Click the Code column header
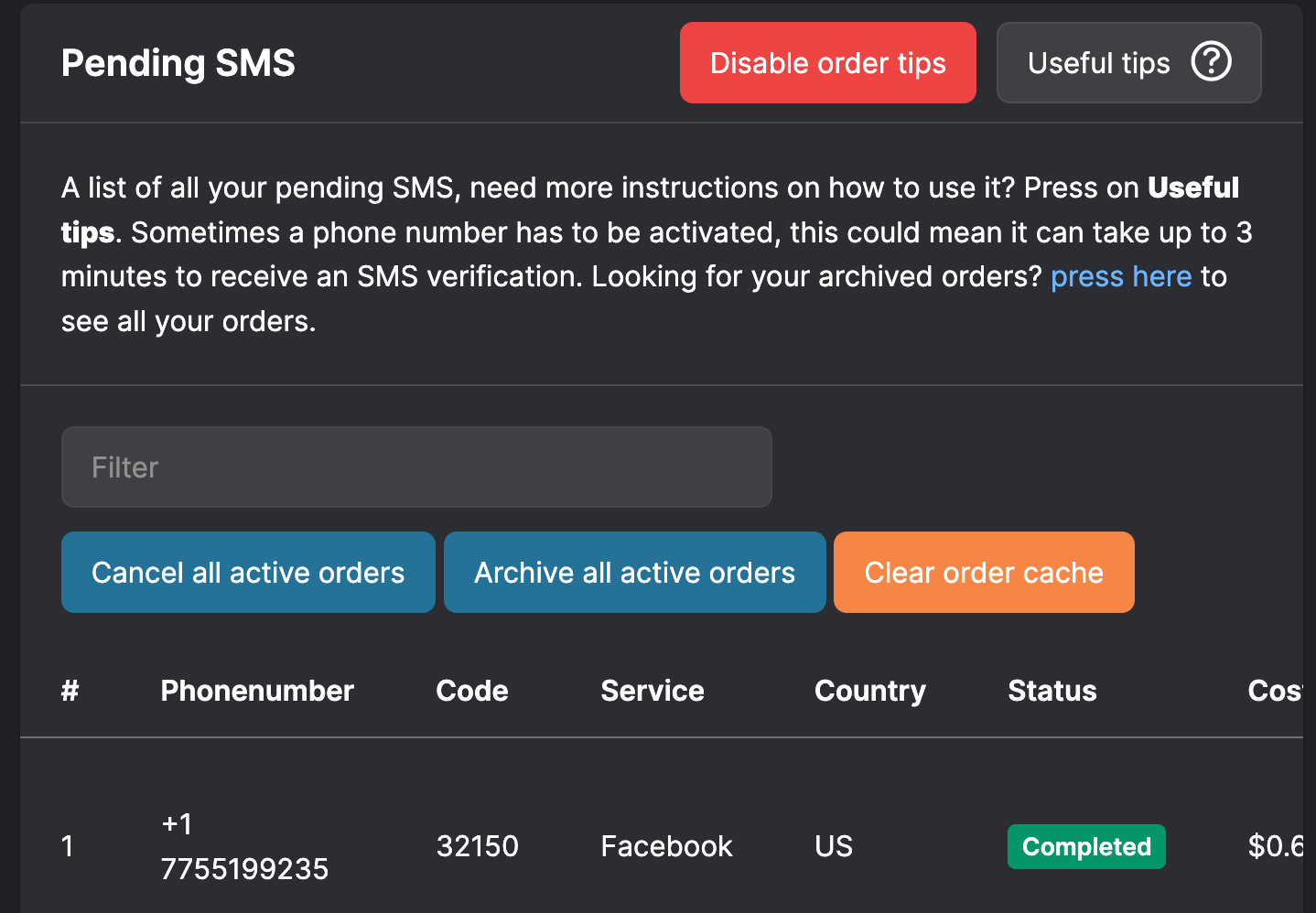The width and height of the screenshot is (1316, 913). [471, 691]
